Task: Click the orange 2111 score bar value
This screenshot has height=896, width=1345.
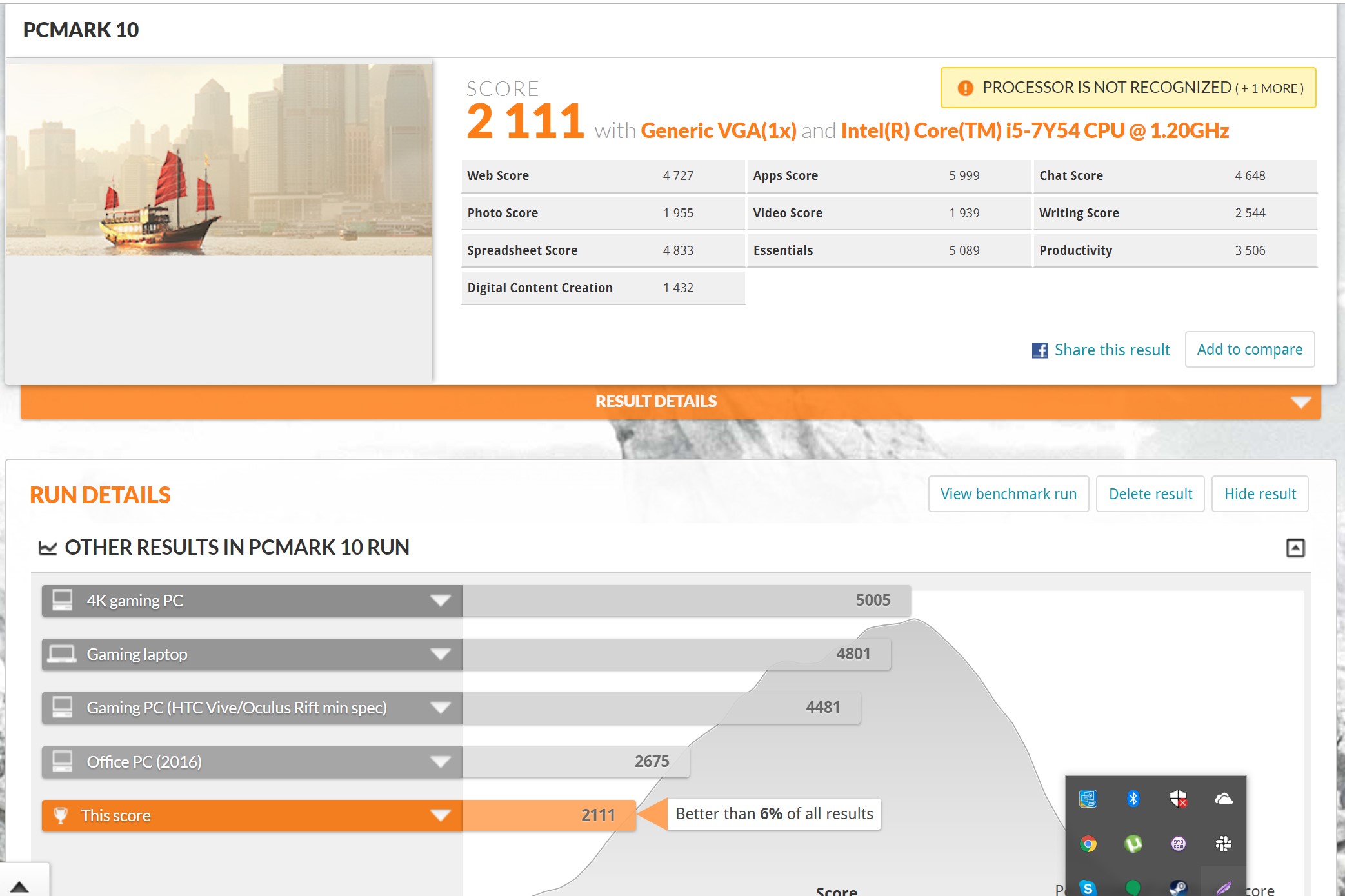Action: click(598, 815)
